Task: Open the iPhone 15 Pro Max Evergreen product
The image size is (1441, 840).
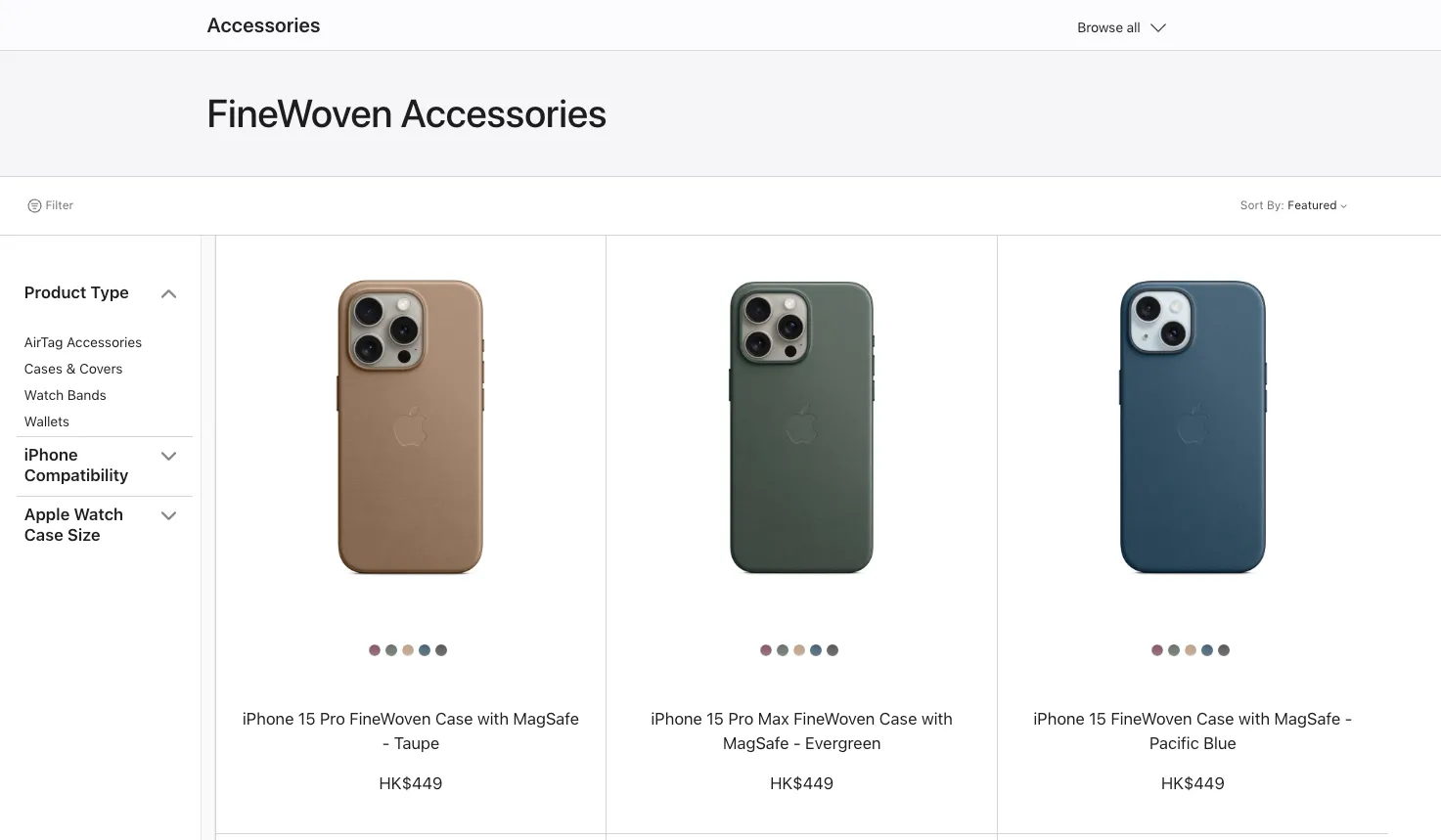Action: tap(801, 730)
